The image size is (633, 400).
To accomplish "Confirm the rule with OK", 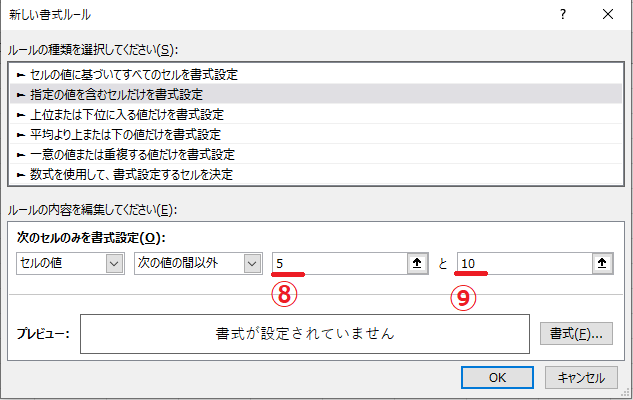I will (x=497, y=377).
